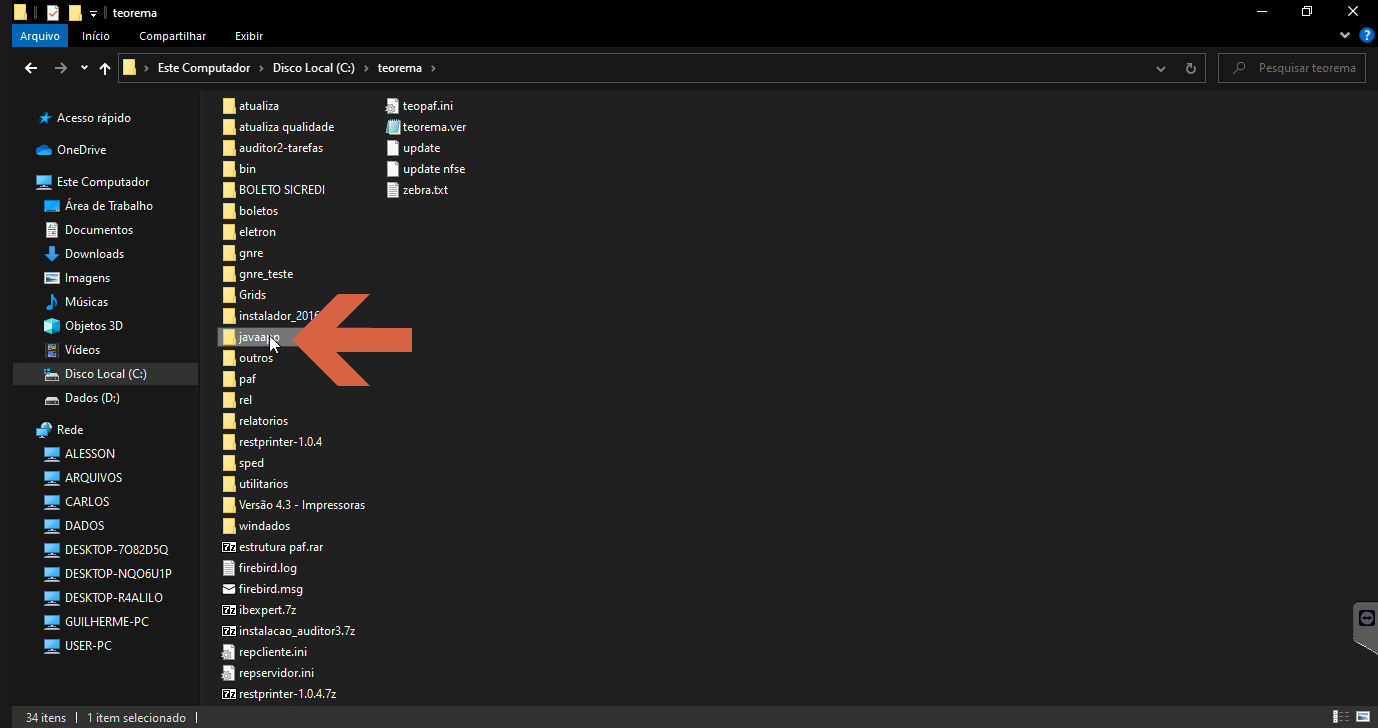The image size is (1378, 728).
Task: Select USER-PC network computer
Action: click(x=88, y=646)
